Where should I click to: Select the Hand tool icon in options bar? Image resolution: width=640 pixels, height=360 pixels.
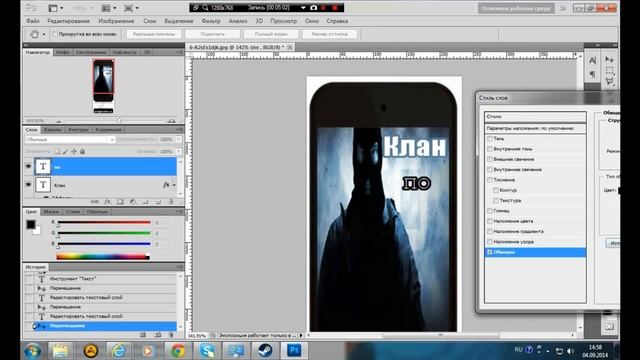click(x=34, y=34)
